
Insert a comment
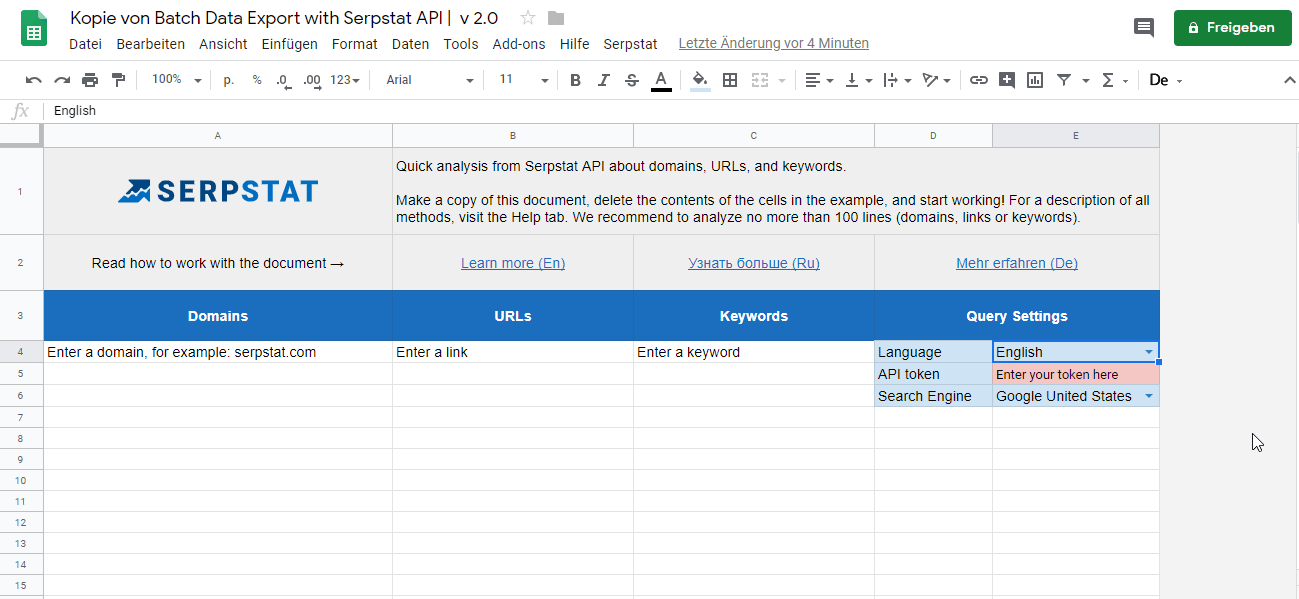tap(1007, 80)
